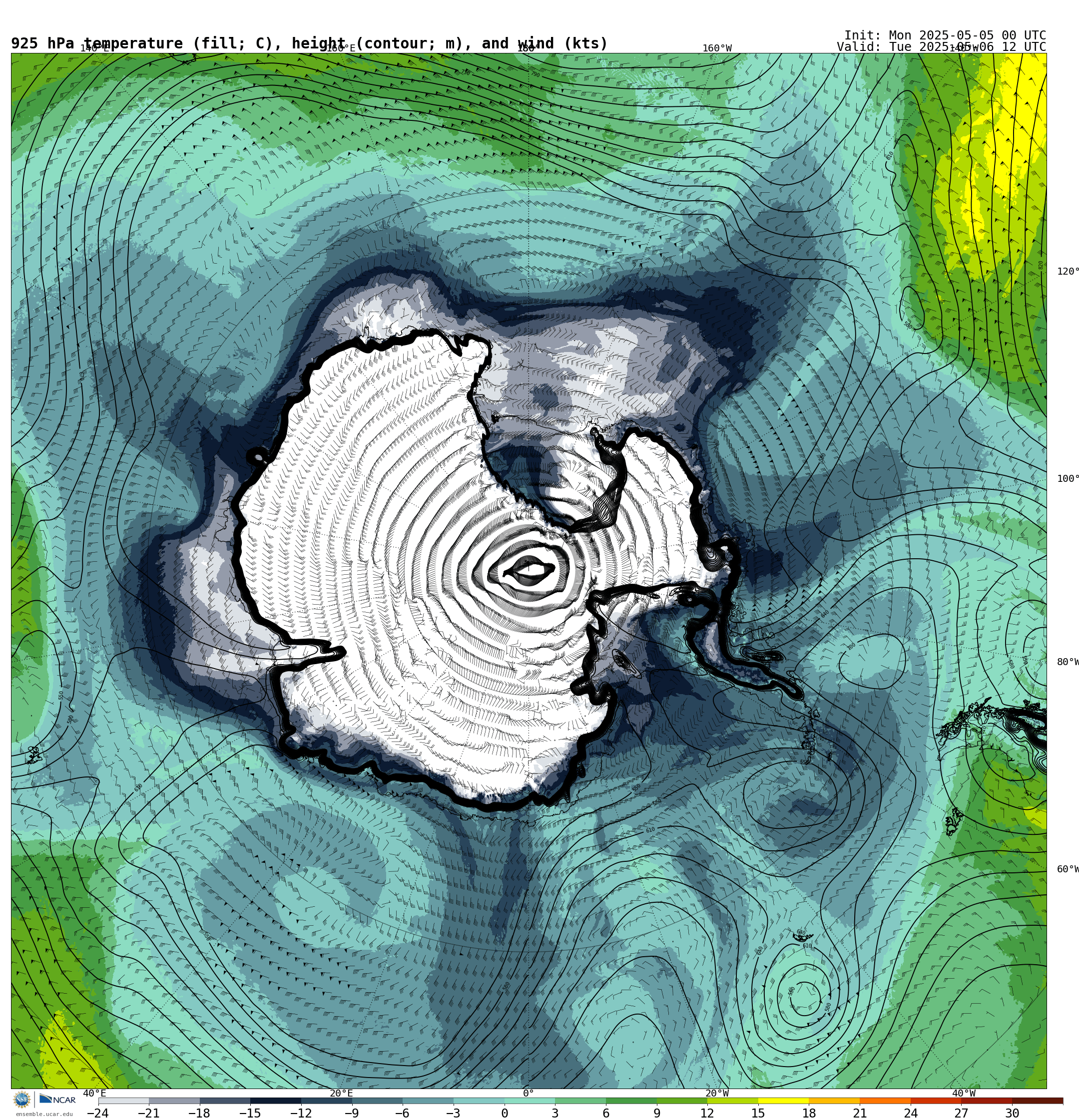This screenshot has width=1079, height=1120.
Task: Click the NSF logo
Action: (x=22, y=1100)
